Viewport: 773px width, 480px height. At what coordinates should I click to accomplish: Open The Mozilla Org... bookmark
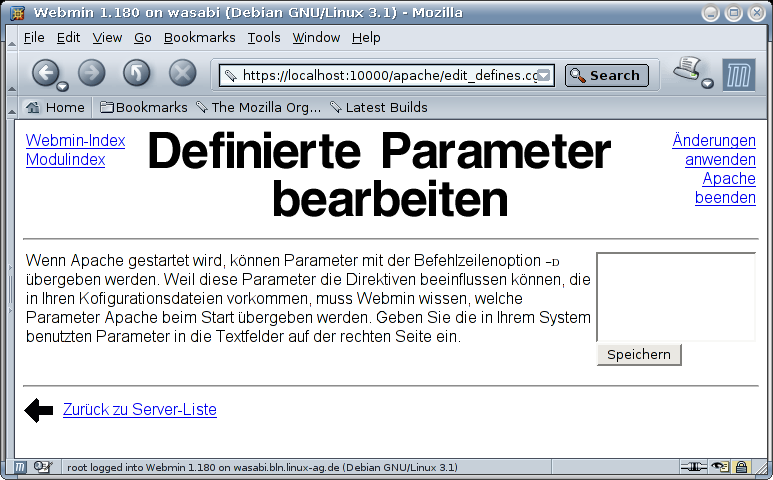tap(258, 107)
